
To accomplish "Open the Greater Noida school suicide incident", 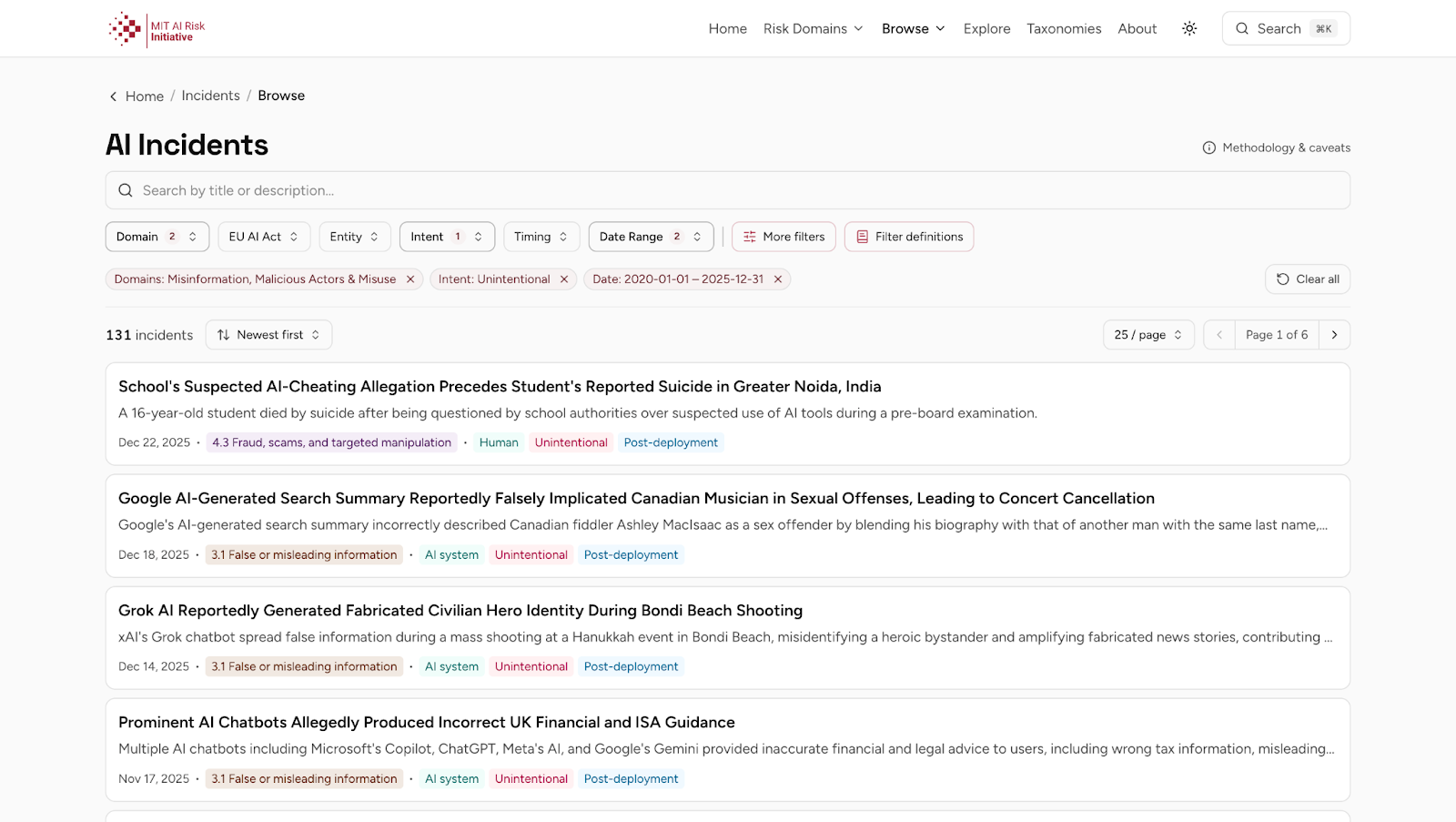I will coord(500,387).
